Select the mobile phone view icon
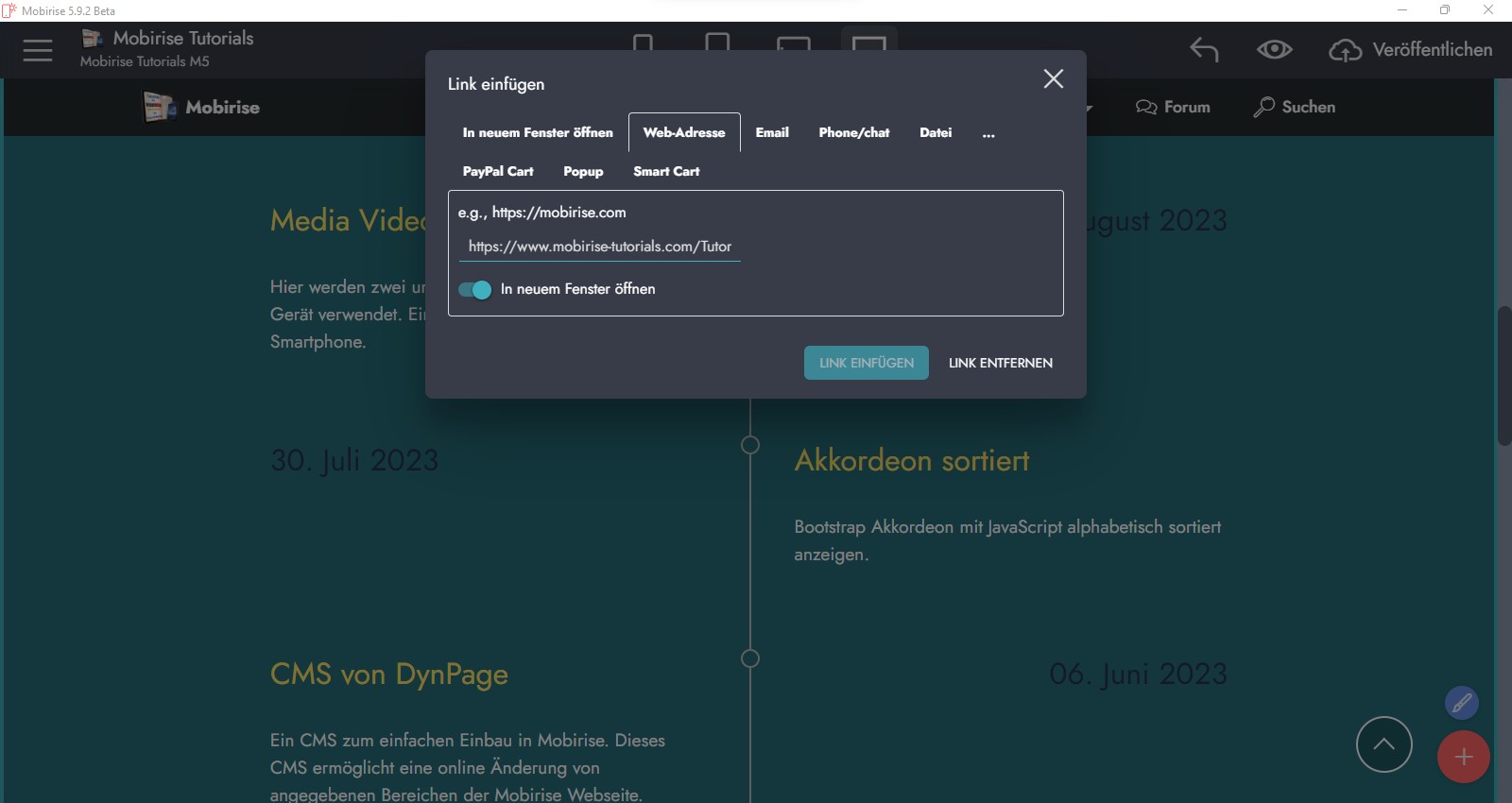The height and width of the screenshot is (803, 1512). tap(643, 43)
